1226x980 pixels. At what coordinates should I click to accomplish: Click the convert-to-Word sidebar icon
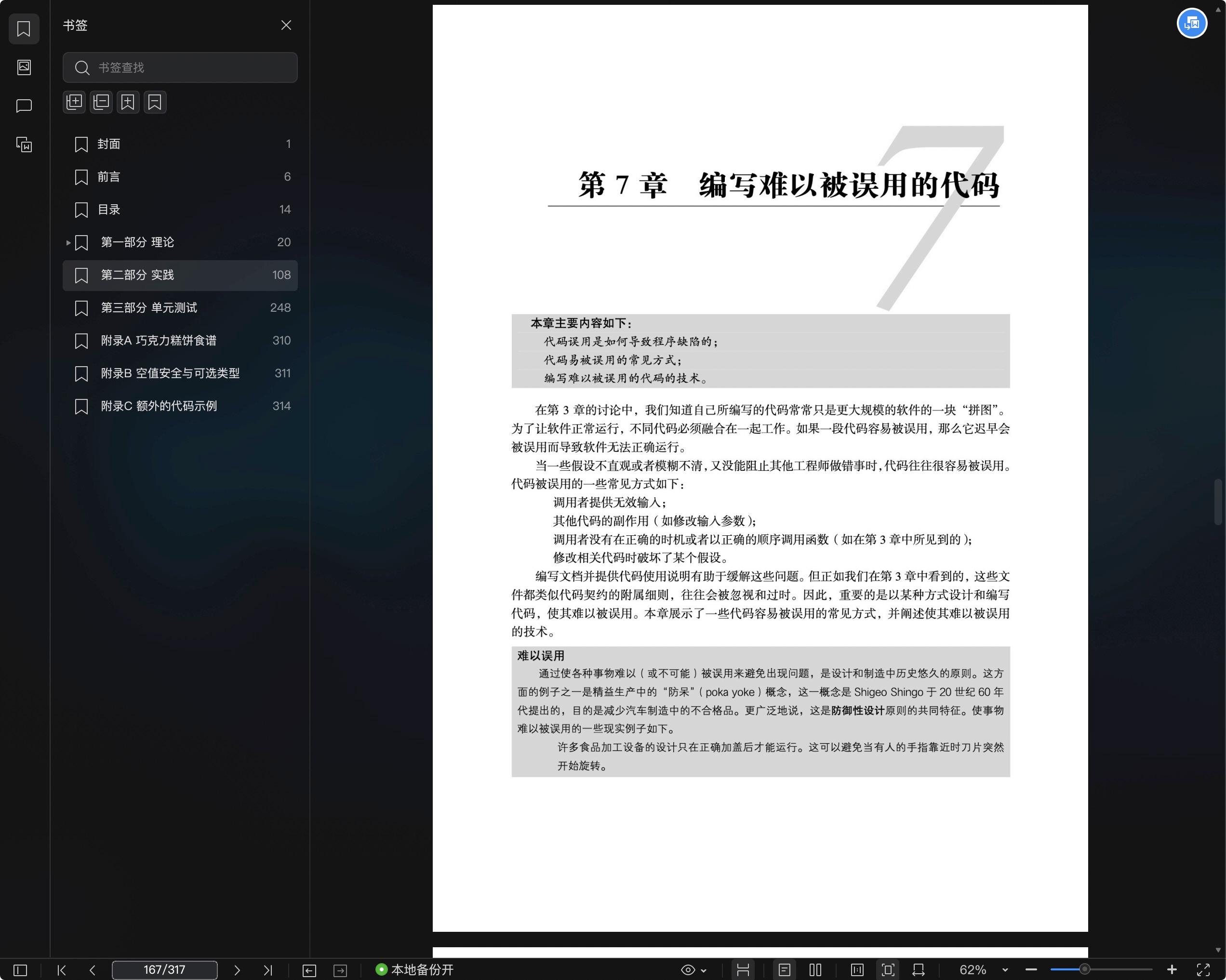(x=24, y=145)
